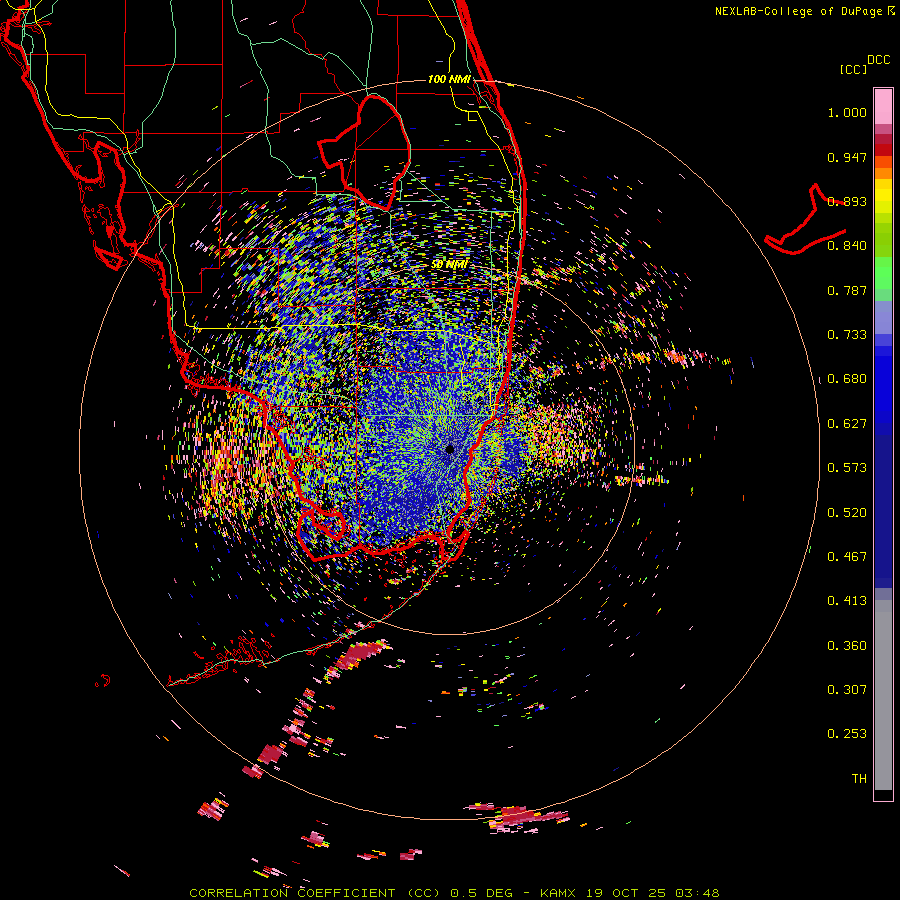Click the 0.573 scale value
This screenshot has height=900, width=900.
tap(847, 468)
